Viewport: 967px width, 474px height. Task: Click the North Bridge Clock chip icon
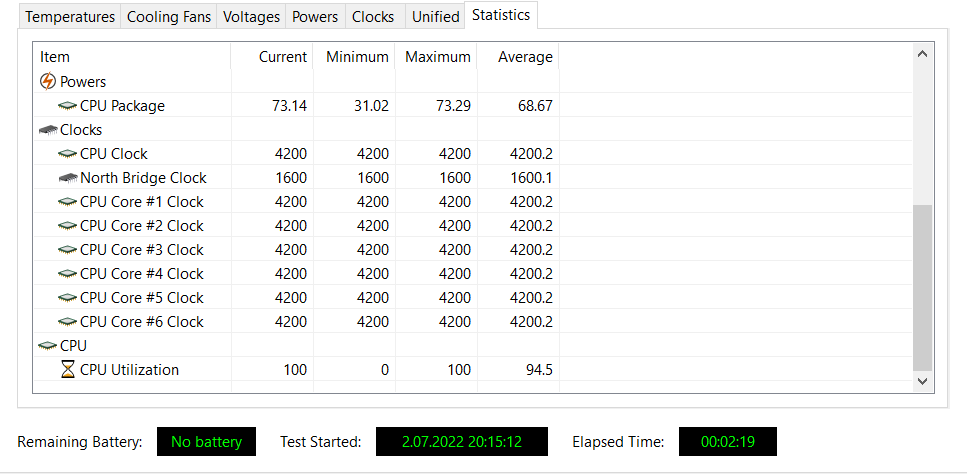68,178
